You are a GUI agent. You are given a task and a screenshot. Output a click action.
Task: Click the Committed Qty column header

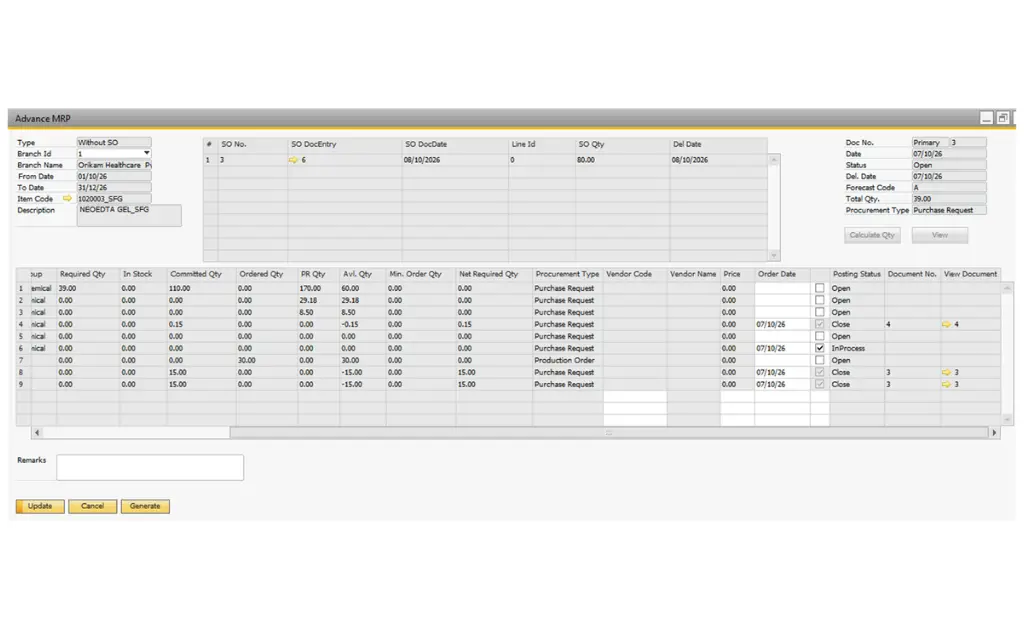coord(202,274)
